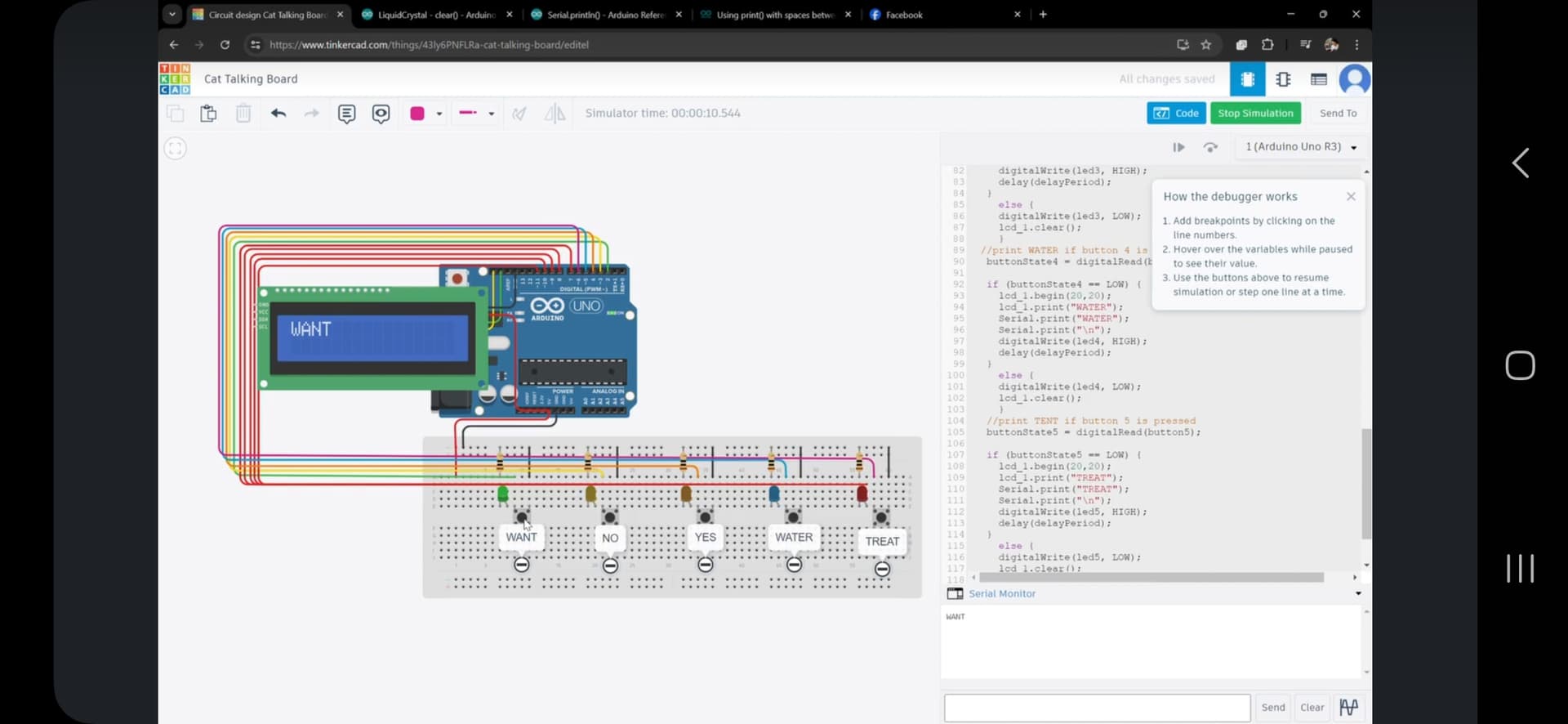Viewport: 1568px width, 724px height.
Task: Click the debugger step over icon
Action: click(1210, 147)
